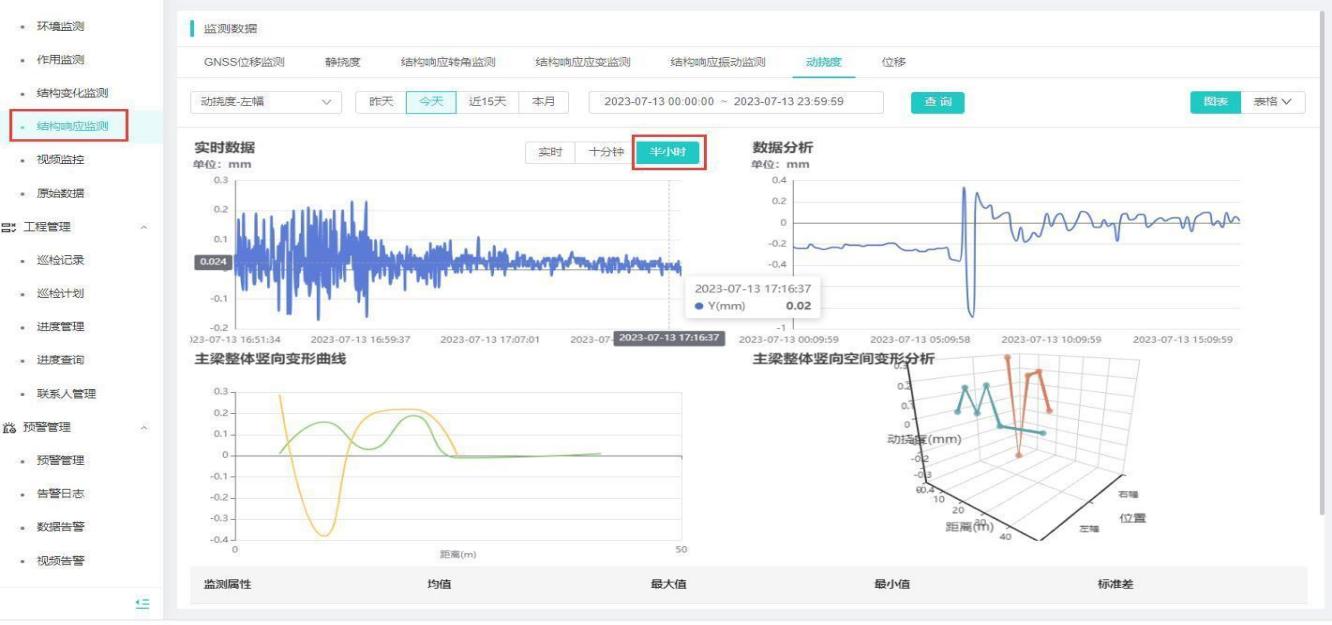Switch real-time chart to 实时 interval

point(551,153)
